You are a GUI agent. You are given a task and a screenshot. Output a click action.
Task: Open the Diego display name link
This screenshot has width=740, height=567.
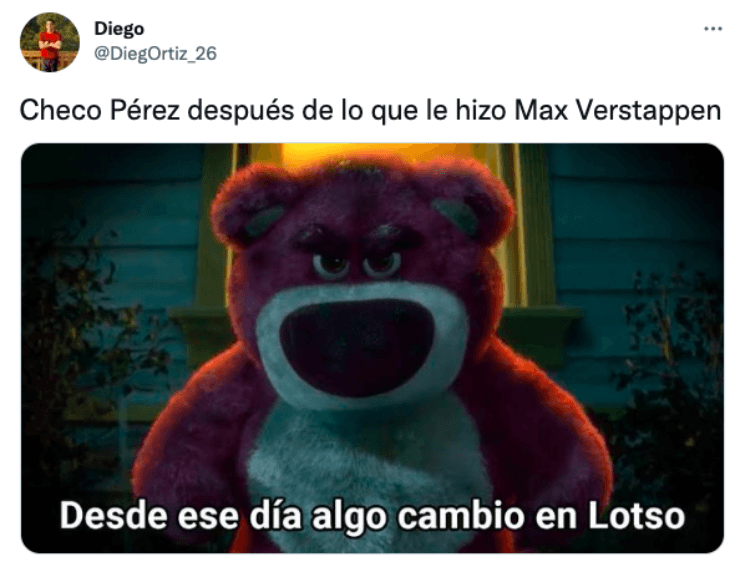coord(119,29)
